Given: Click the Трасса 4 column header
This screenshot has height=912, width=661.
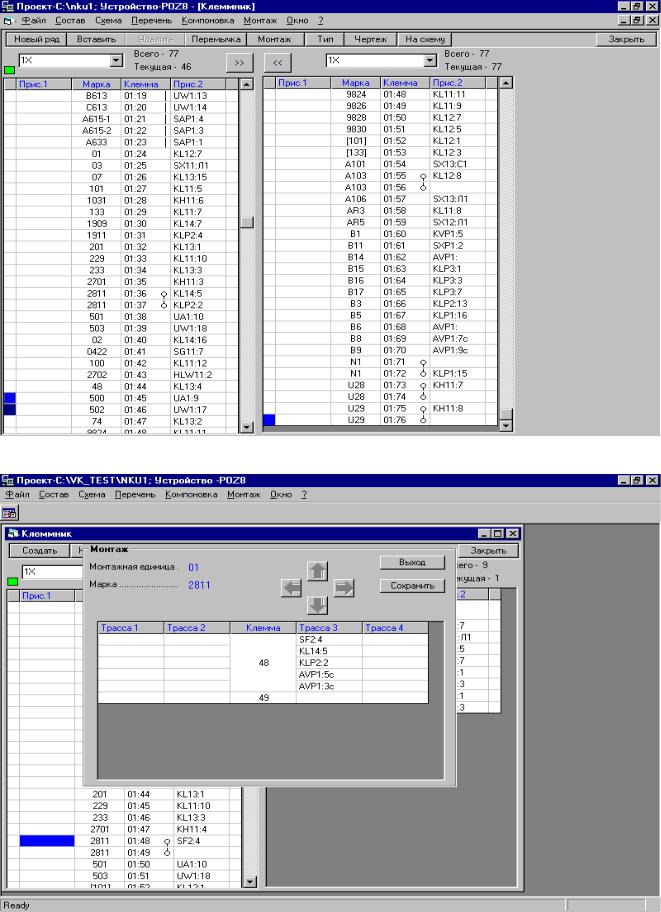Looking at the screenshot, I should tap(395, 628).
